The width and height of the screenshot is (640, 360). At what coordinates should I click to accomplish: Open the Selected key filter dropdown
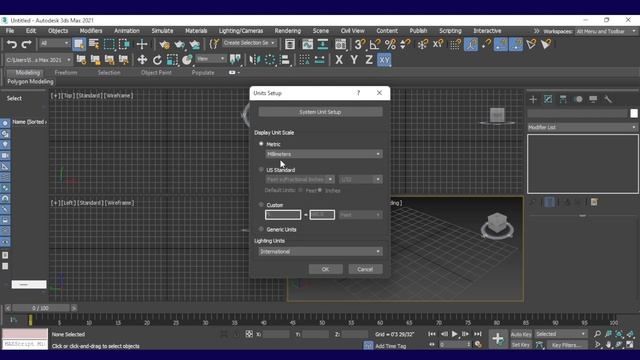click(561, 334)
